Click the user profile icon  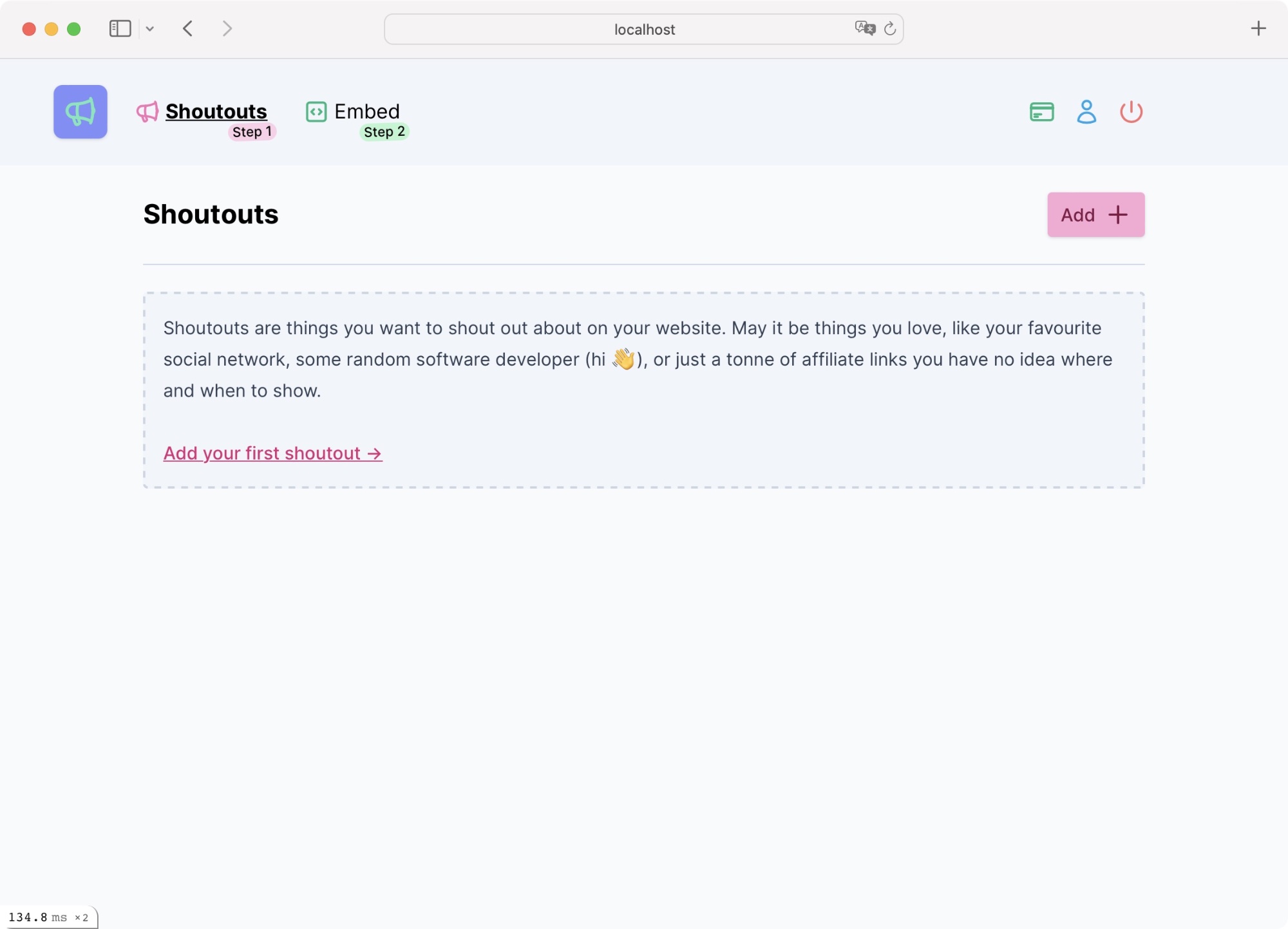click(1087, 111)
